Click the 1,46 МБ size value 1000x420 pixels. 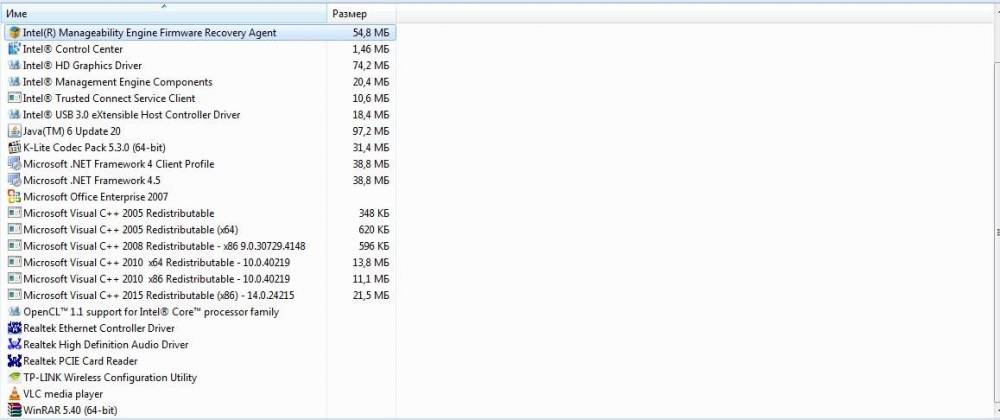[371, 49]
